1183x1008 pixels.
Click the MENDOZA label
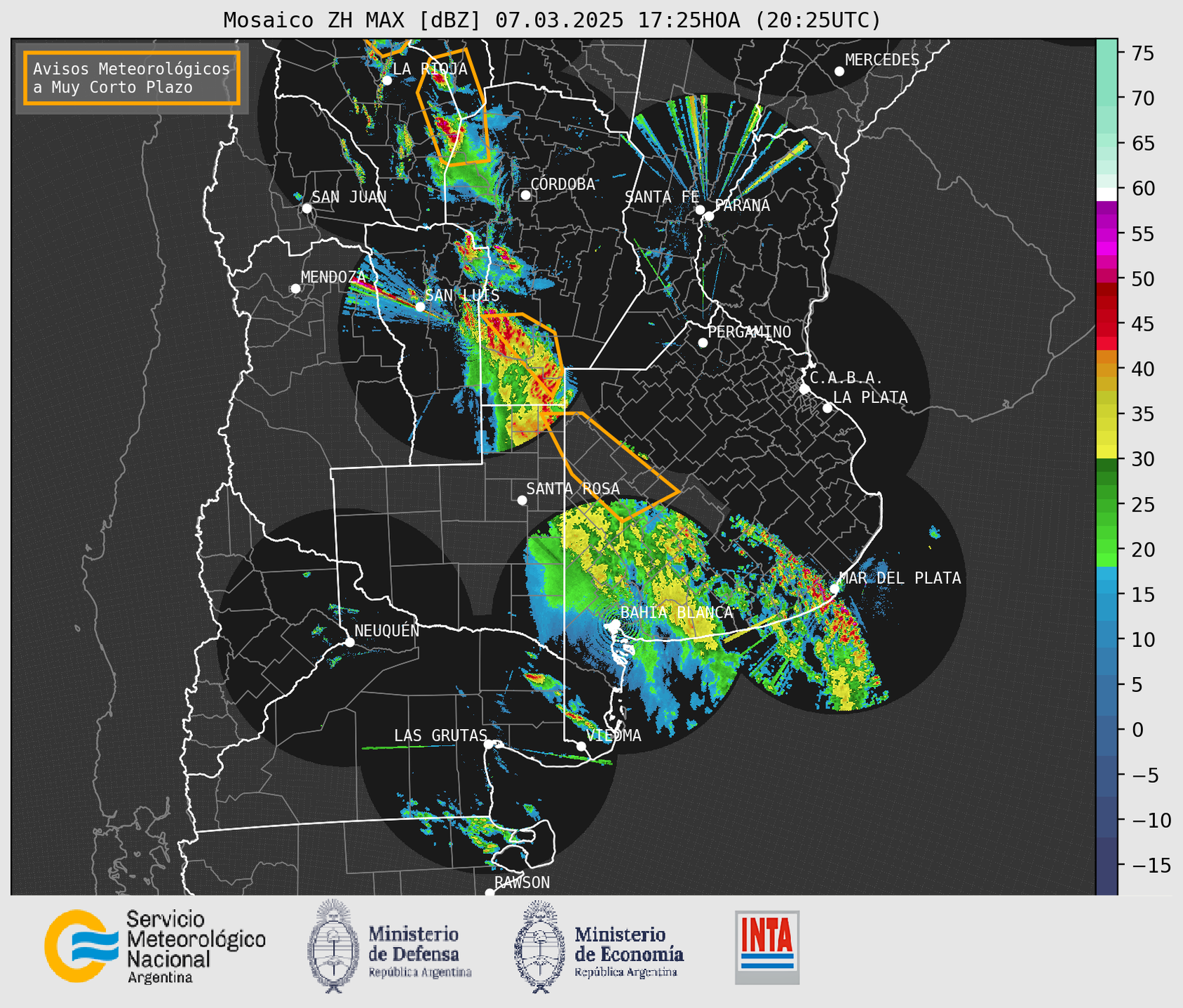click(x=333, y=278)
